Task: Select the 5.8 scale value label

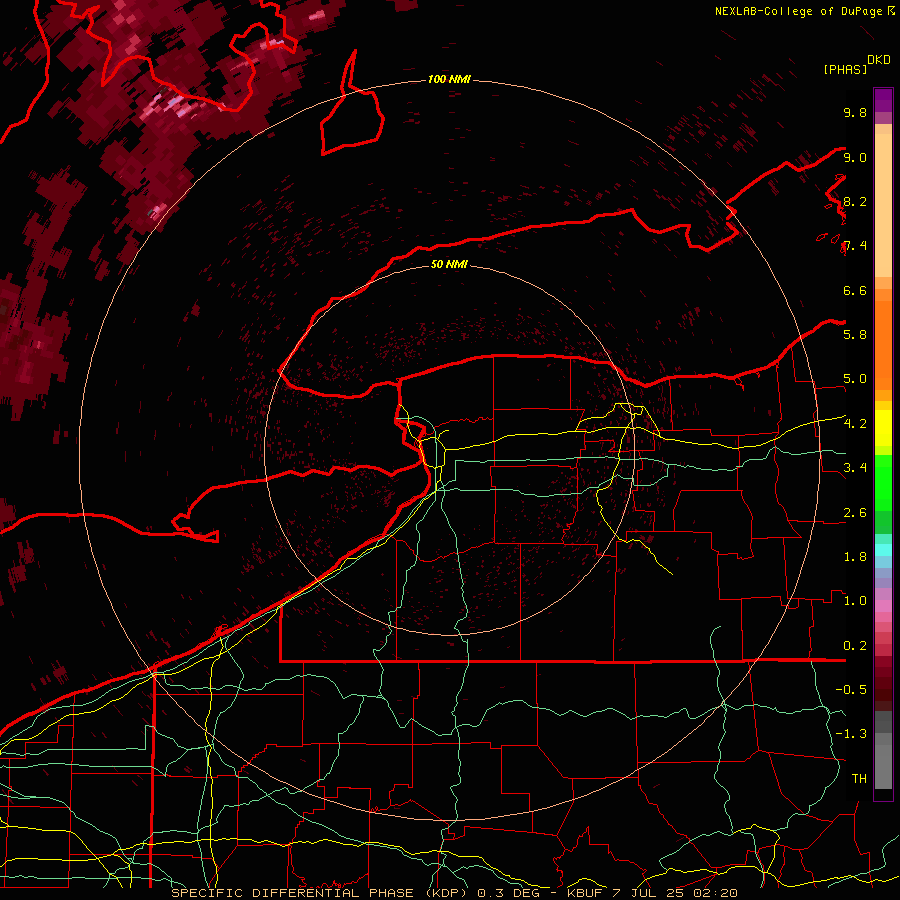Action: click(x=855, y=334)
